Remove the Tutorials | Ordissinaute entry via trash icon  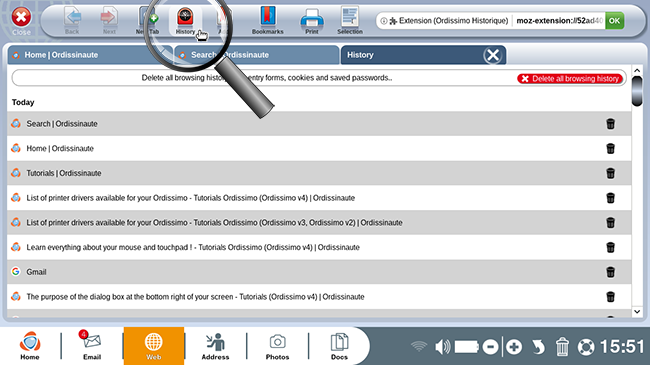click(x=610, y=173)
